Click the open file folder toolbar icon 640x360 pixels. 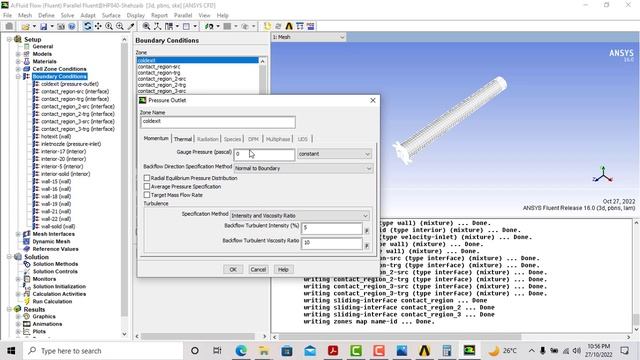point(25,27)
